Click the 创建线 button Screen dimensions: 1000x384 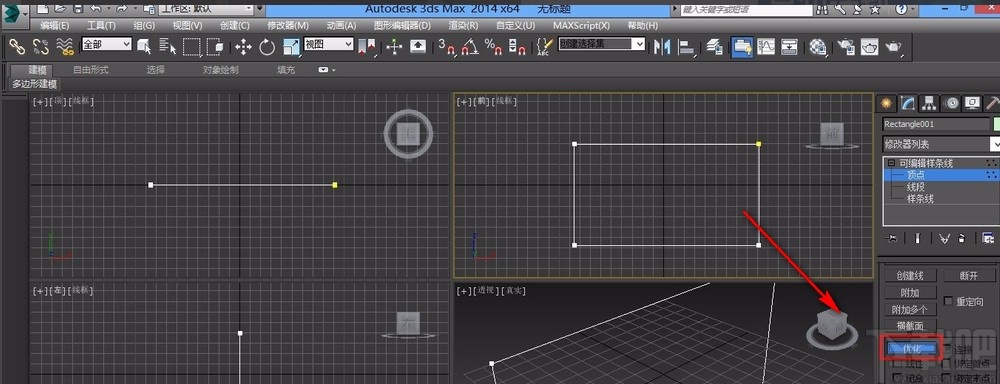(x=910, y=276)
